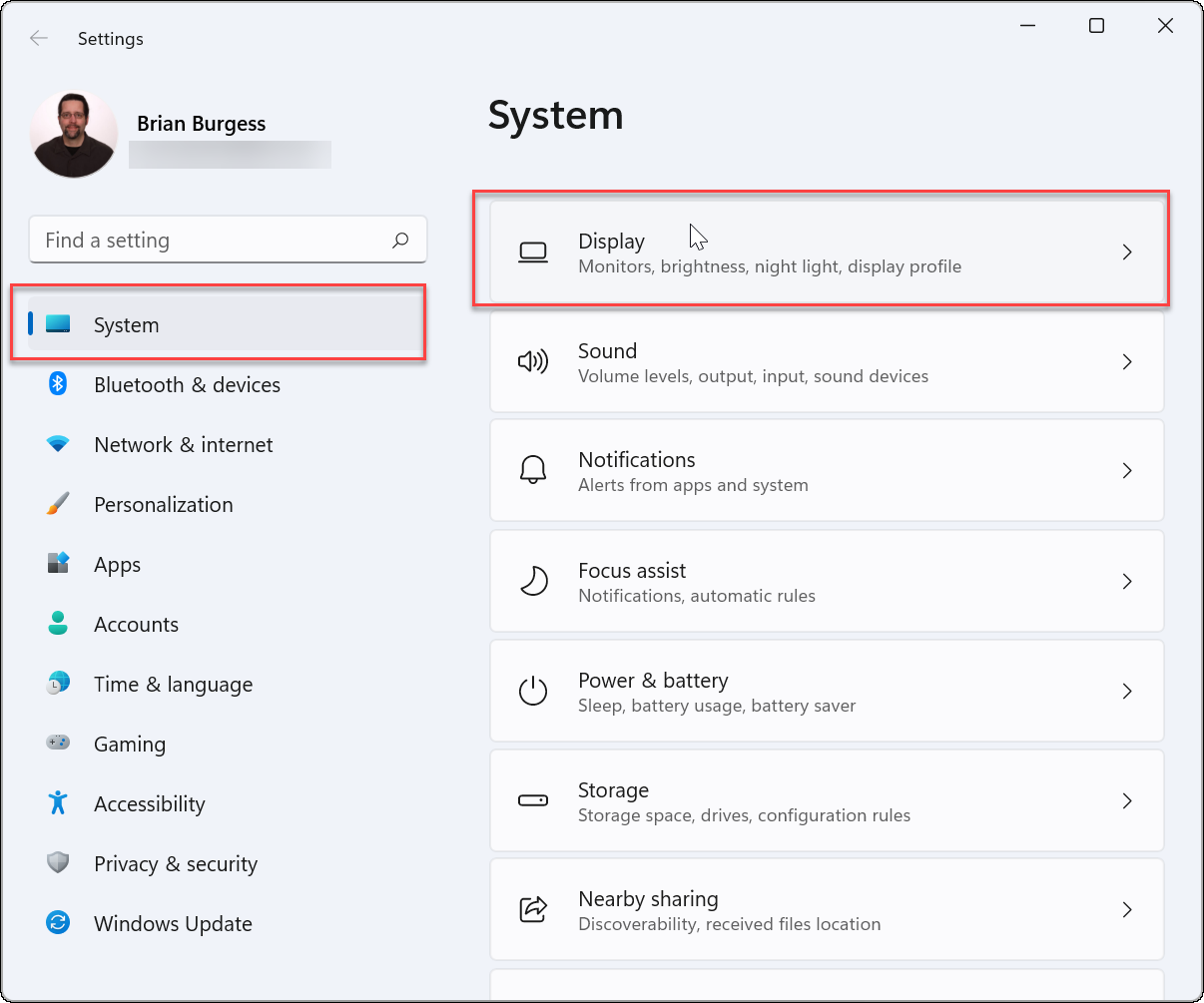Click the Sound speaker icon
This screenshot has height=1003, width=1204.
tap(533, 361)
